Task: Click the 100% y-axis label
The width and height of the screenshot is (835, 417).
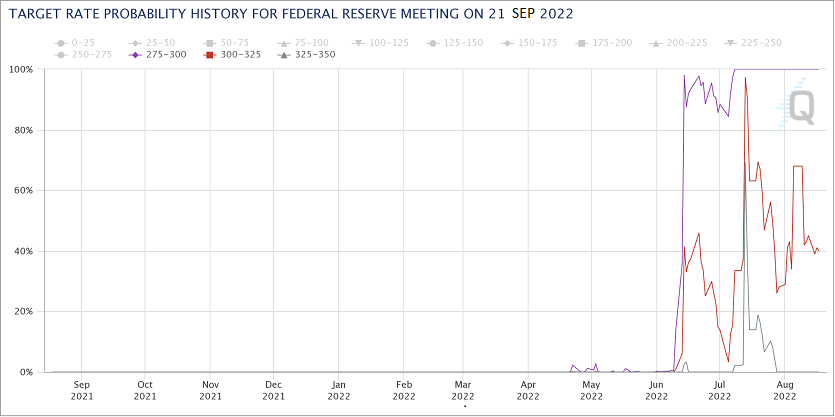Action: (x=23, y=69)
